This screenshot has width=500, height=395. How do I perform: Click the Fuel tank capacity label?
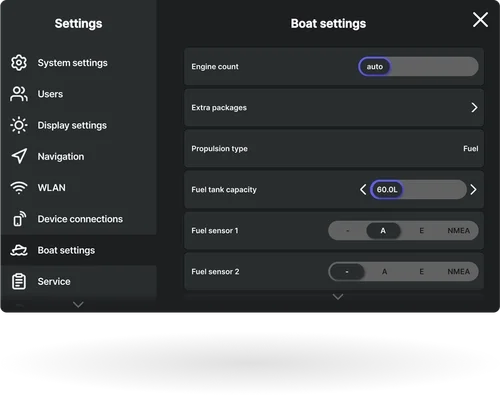coord(224,190)
